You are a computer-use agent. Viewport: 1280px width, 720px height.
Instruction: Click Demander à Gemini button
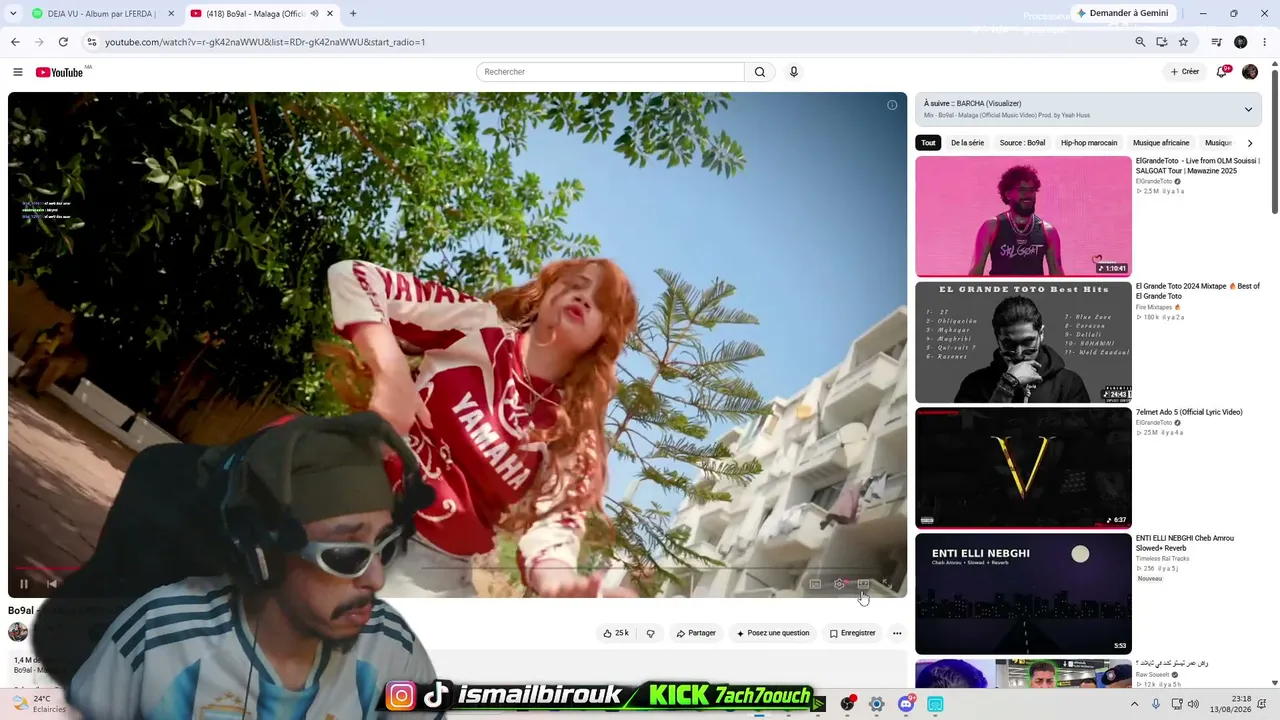click(1122, 14)
